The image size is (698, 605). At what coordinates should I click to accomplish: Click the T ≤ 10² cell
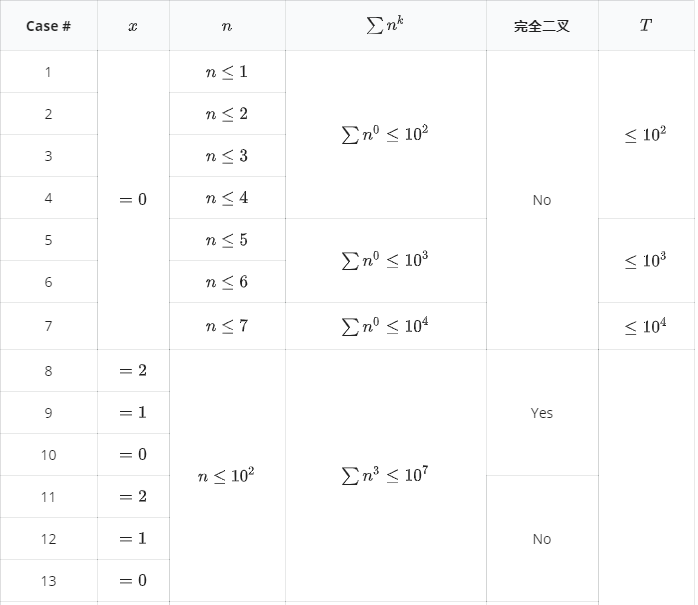[645, 135]
